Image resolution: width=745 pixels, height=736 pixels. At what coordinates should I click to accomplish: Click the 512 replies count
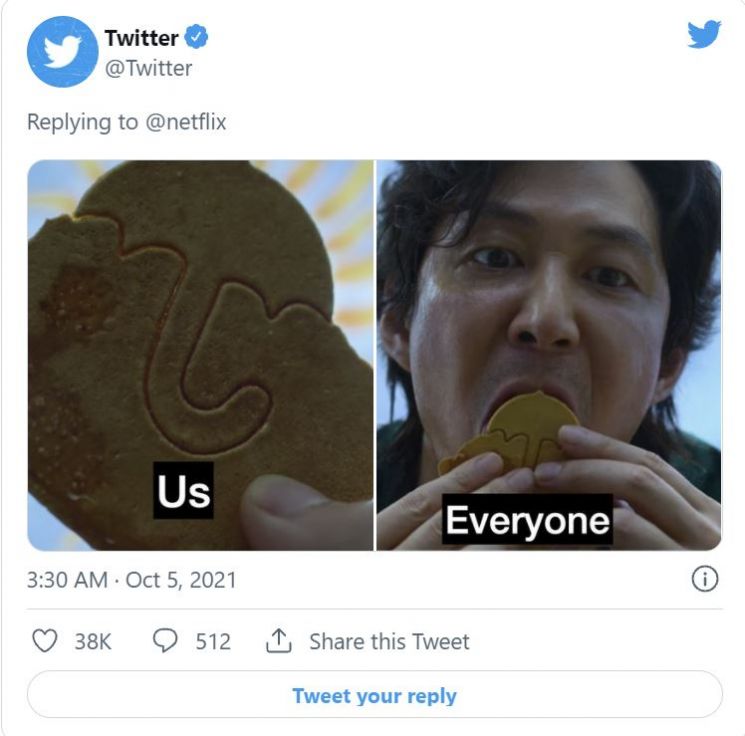pos(212,641)
